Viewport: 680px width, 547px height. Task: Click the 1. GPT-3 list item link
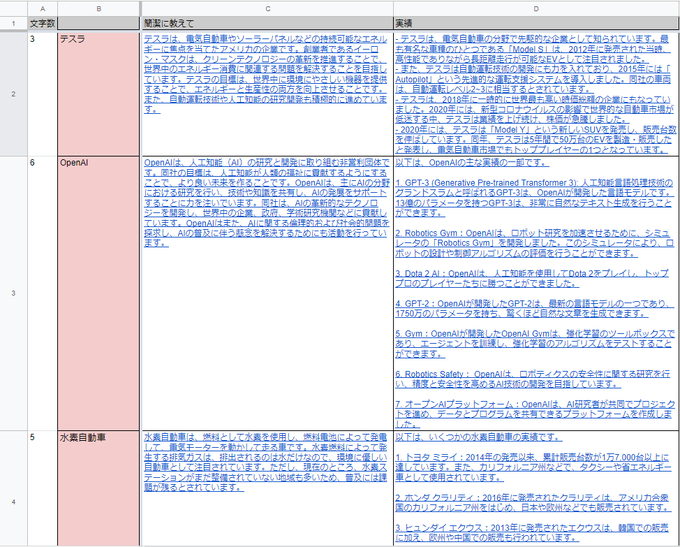click(x=534, y=198)
